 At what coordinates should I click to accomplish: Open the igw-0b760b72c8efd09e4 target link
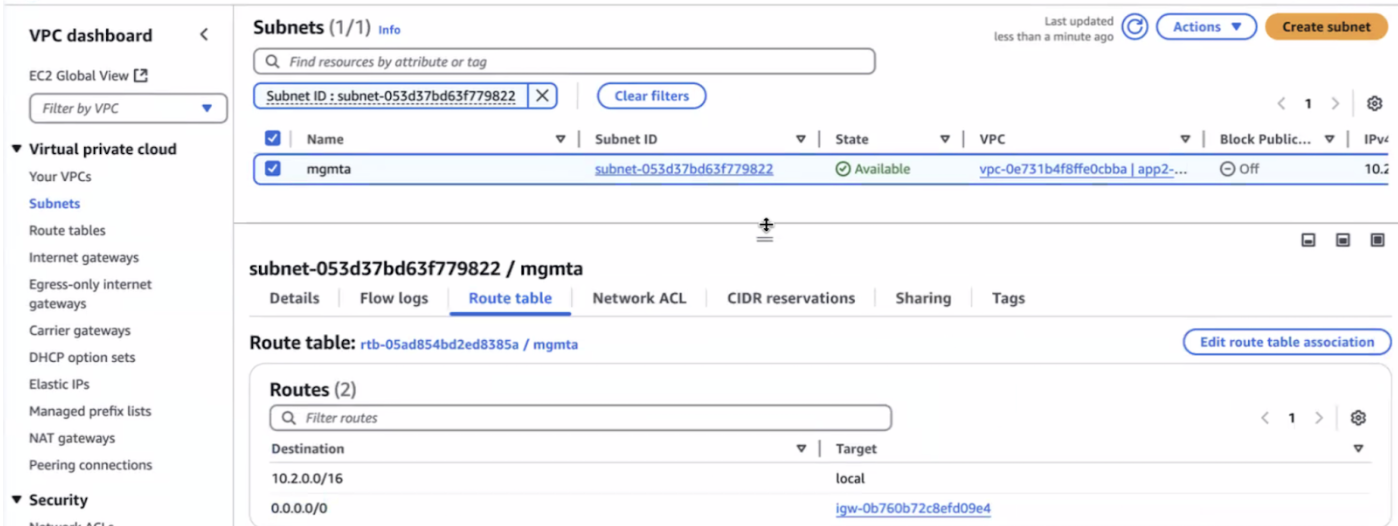click(913, 508)
